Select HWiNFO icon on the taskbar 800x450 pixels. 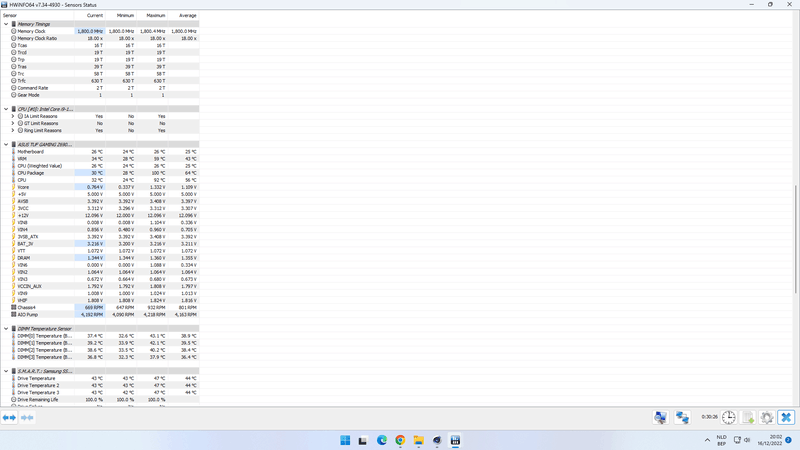pos(455,440)
